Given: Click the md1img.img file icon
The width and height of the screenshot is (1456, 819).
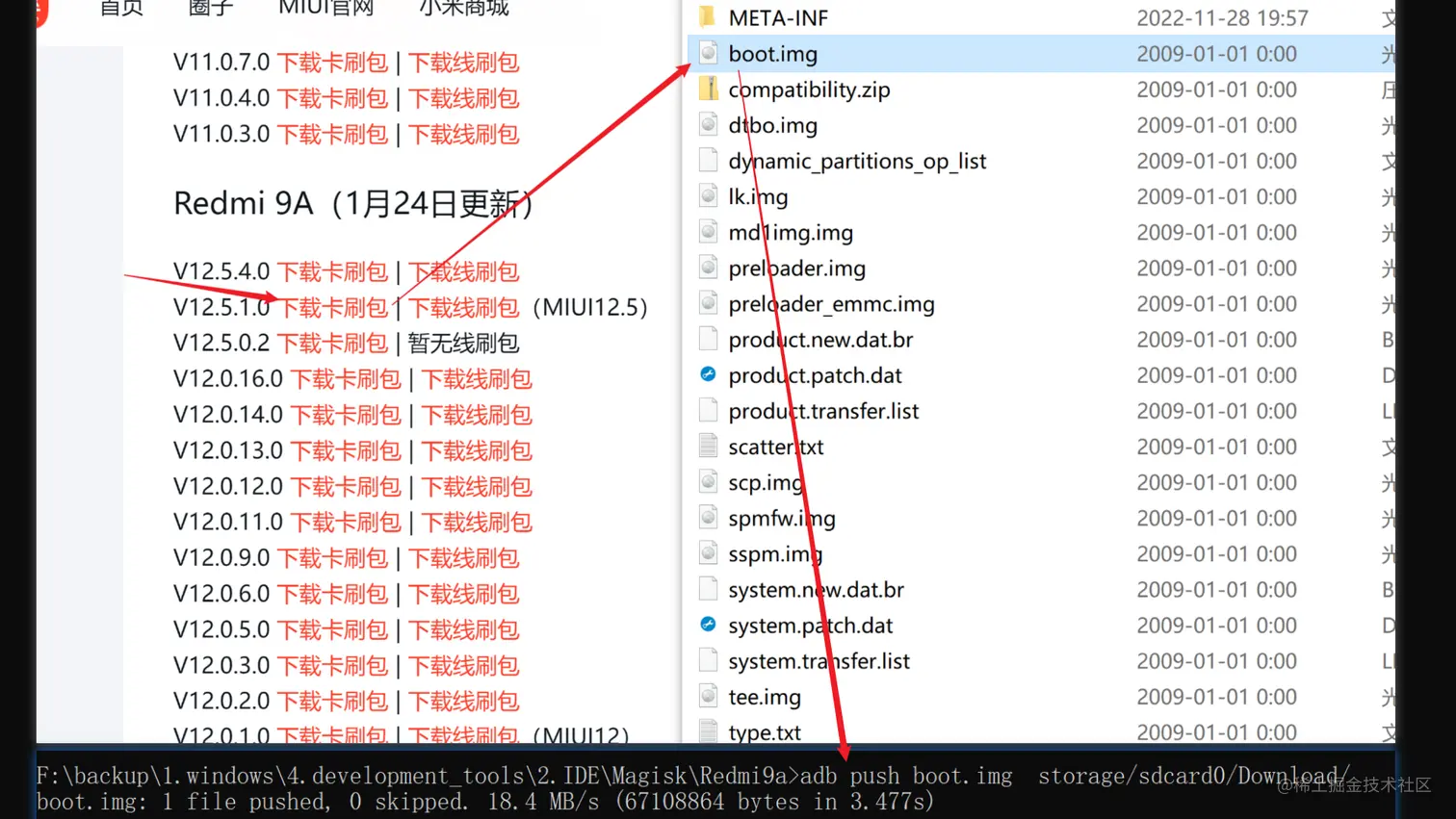Looking at the screenshot, I should click(x=708, y=232).
